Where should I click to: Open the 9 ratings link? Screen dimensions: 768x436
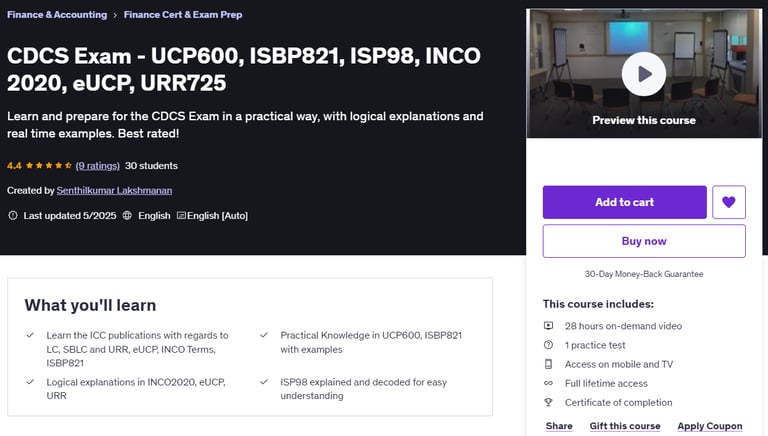(x=97, y=166)
